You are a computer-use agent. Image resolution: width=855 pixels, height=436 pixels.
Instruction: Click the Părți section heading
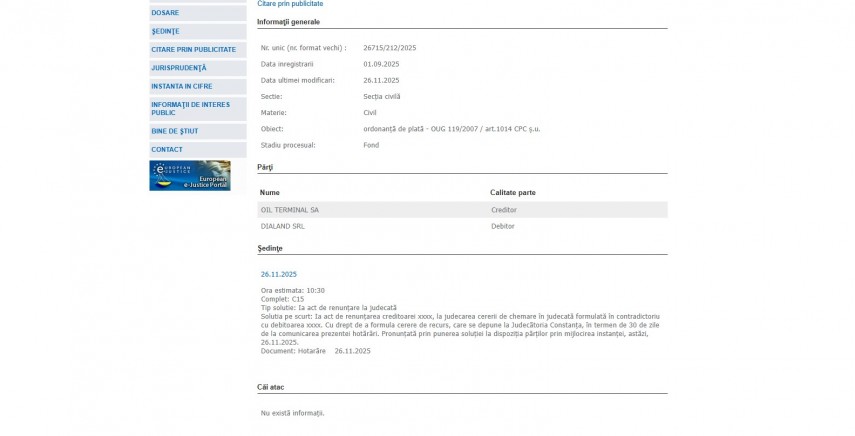pyautogui.click(x=265, y=167)
